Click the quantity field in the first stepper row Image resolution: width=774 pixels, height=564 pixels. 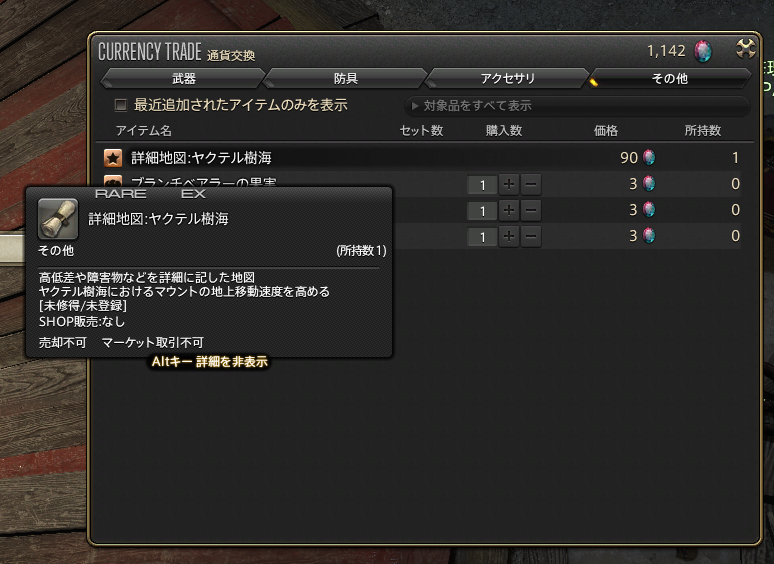482,185
